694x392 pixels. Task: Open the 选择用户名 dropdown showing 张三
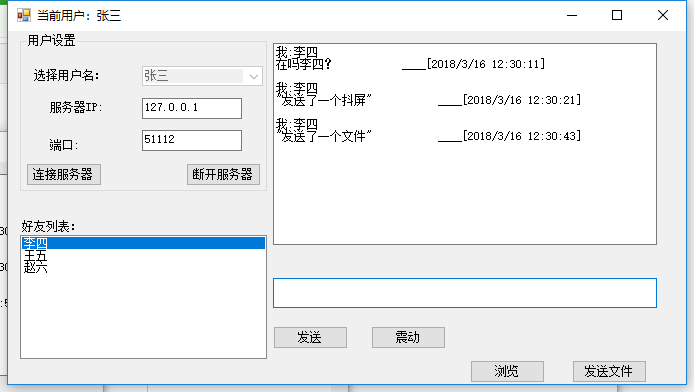coord(202,76)
